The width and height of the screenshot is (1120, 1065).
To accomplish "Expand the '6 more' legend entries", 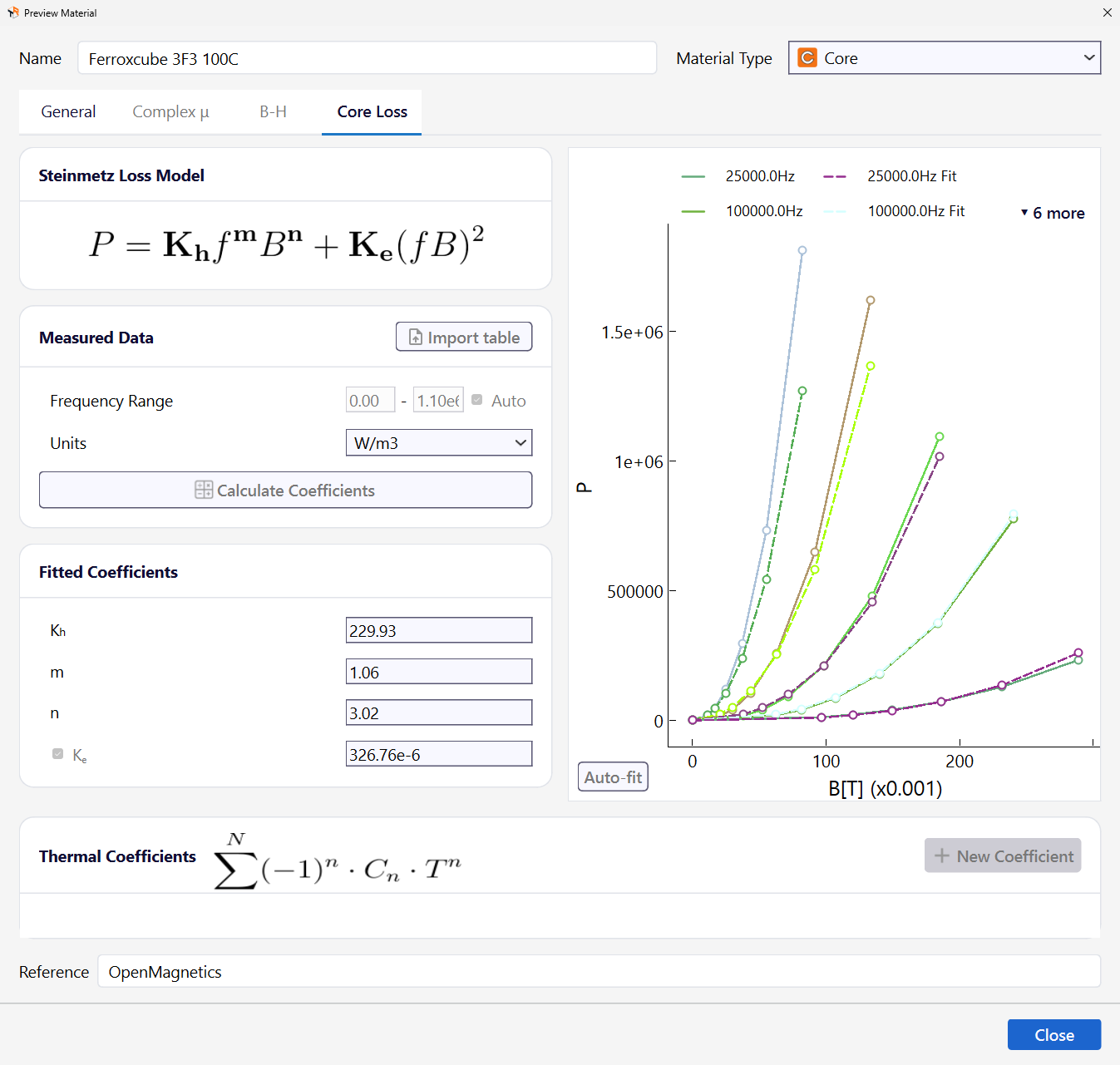I will click(1053, 213).
